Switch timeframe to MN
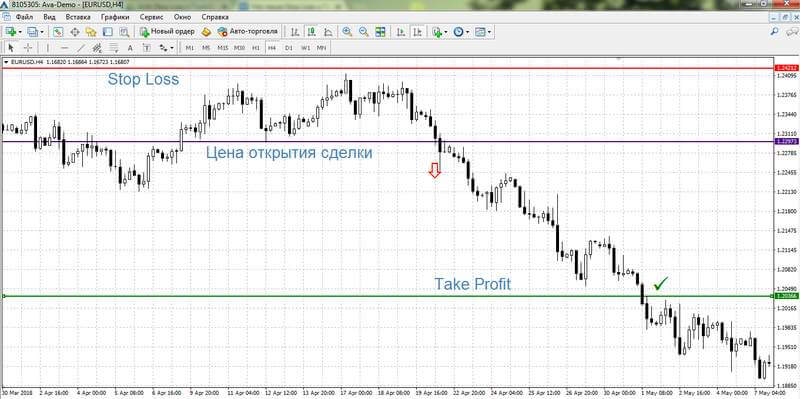The width and height of the screenshot is (800, 399). click(321, 48)
